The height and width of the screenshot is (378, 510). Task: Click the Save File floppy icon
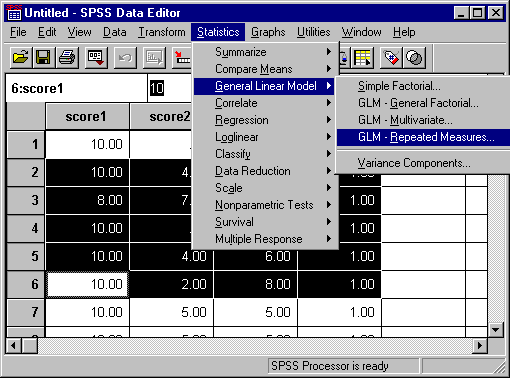pos(43,58)
